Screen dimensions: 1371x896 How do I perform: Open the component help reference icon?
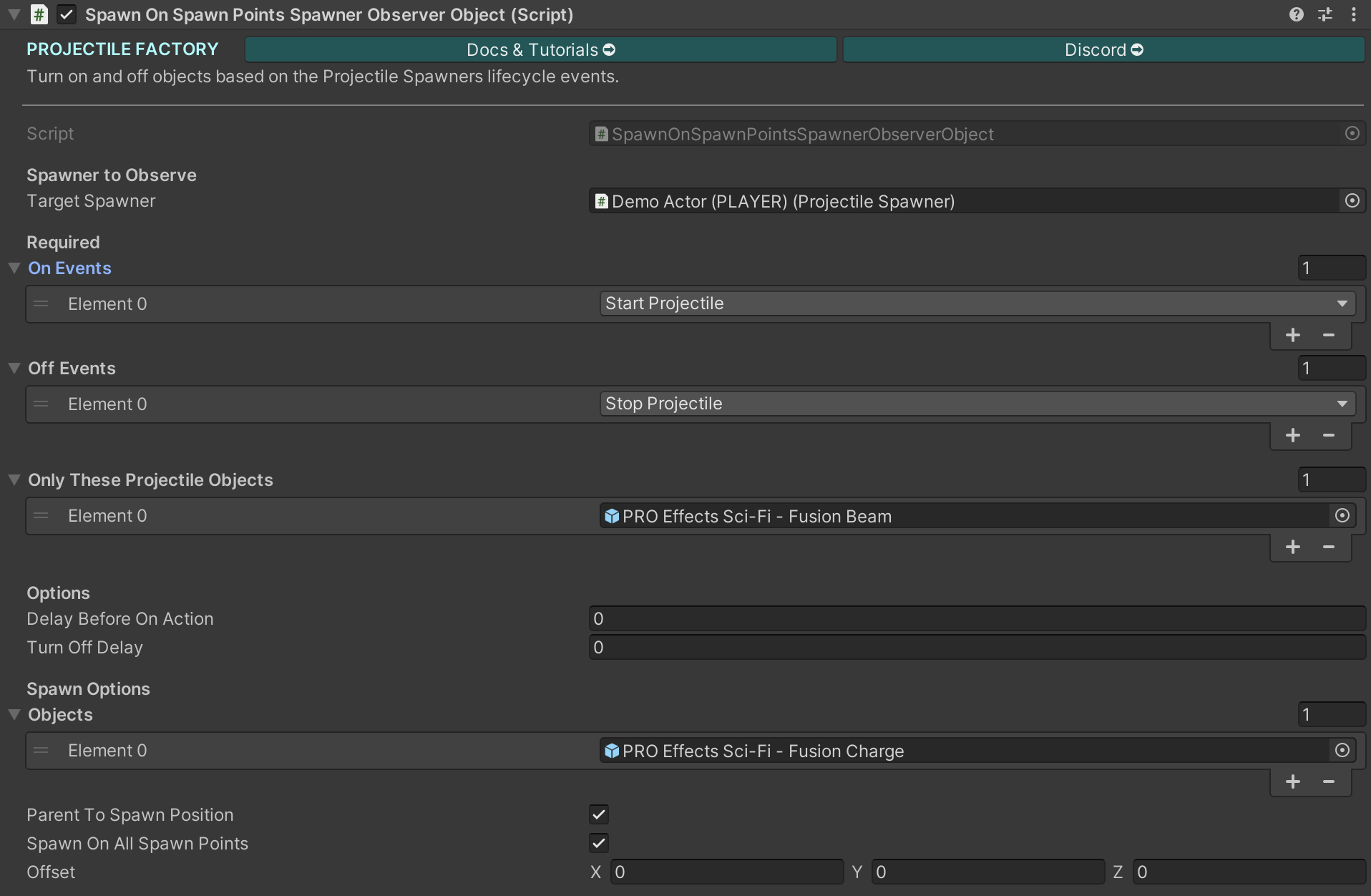pyautogui.click(x=1296, y=14)
